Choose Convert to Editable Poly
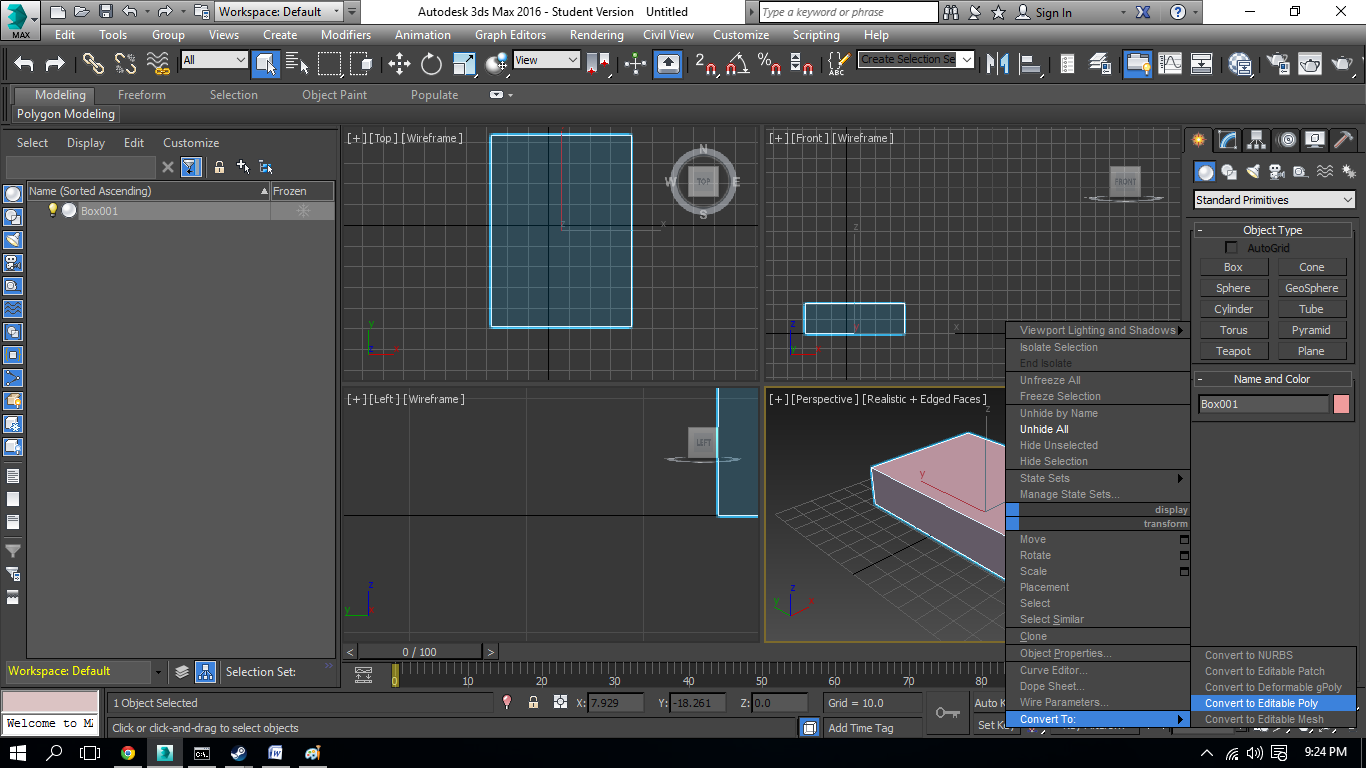This screenshot has height=768, width=1366. pyautogui.click(x=1273, y=703)
